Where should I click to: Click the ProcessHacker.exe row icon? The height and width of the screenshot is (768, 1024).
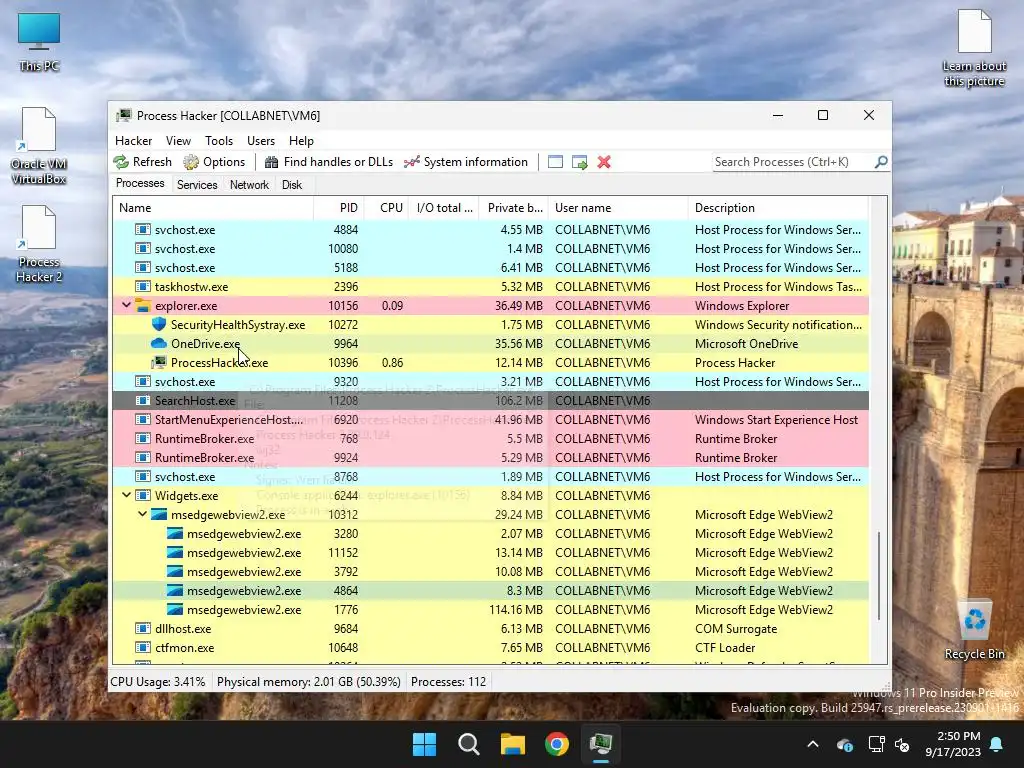click(159, 362)
